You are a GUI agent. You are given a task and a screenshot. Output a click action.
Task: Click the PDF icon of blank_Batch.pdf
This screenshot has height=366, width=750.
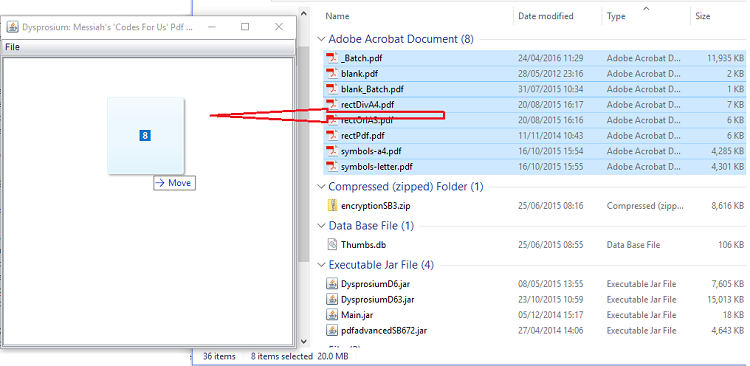[x=332, y=89]
